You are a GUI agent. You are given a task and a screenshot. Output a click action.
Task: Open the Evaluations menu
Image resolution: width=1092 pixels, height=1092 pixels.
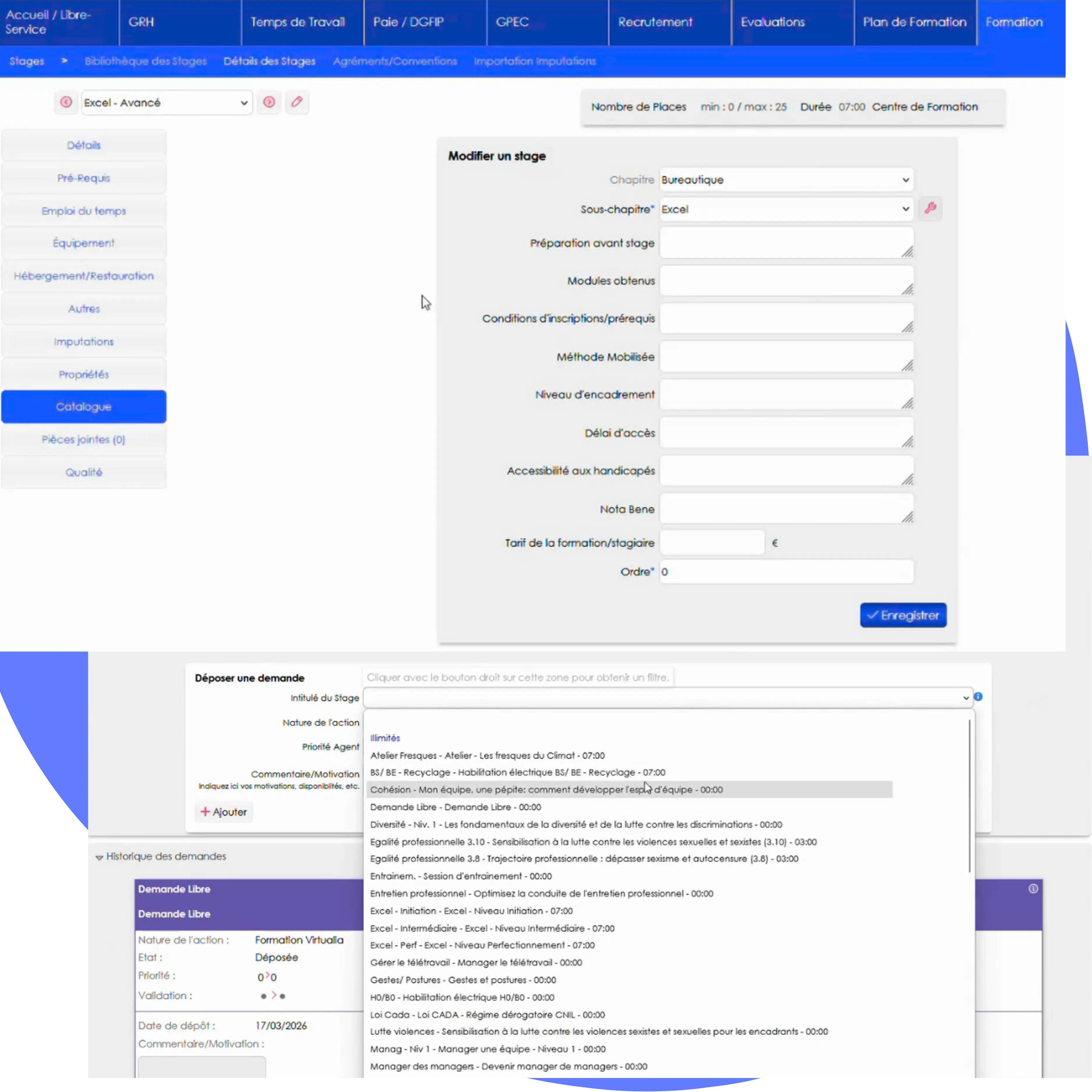coord(792,23)
